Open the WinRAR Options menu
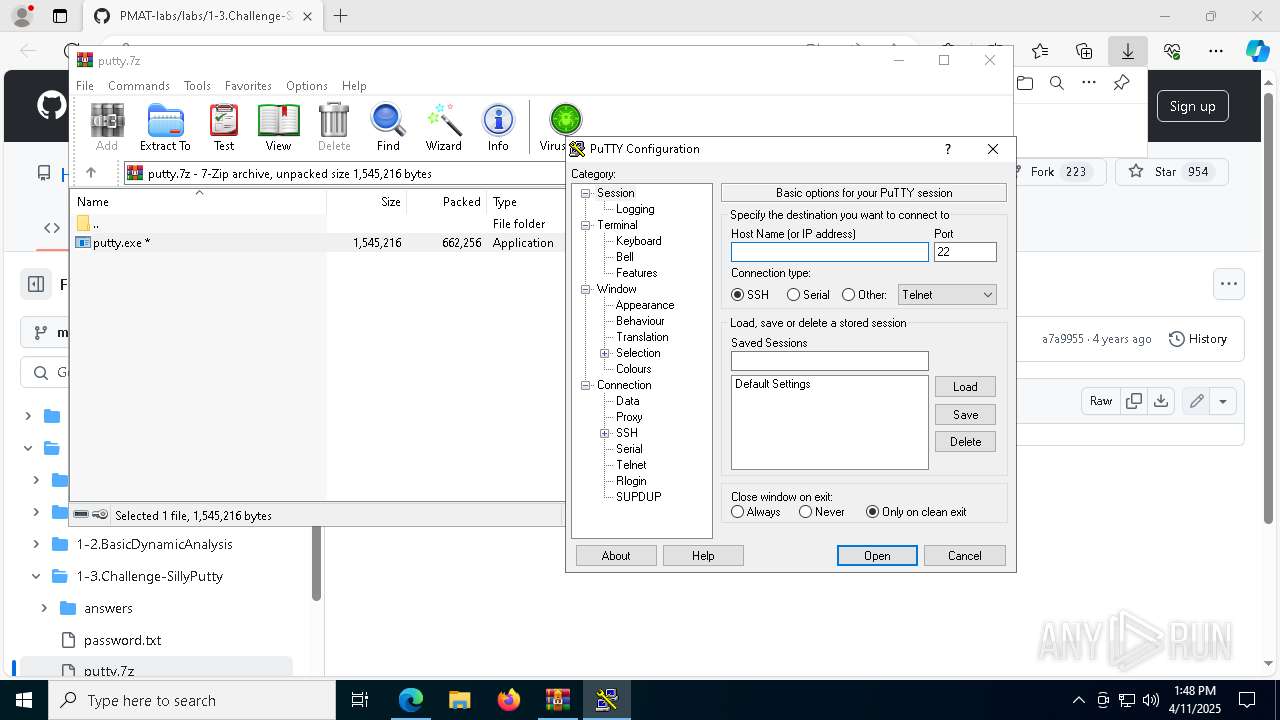This screenshot has height=720, width=1280. tap(307, 86)
